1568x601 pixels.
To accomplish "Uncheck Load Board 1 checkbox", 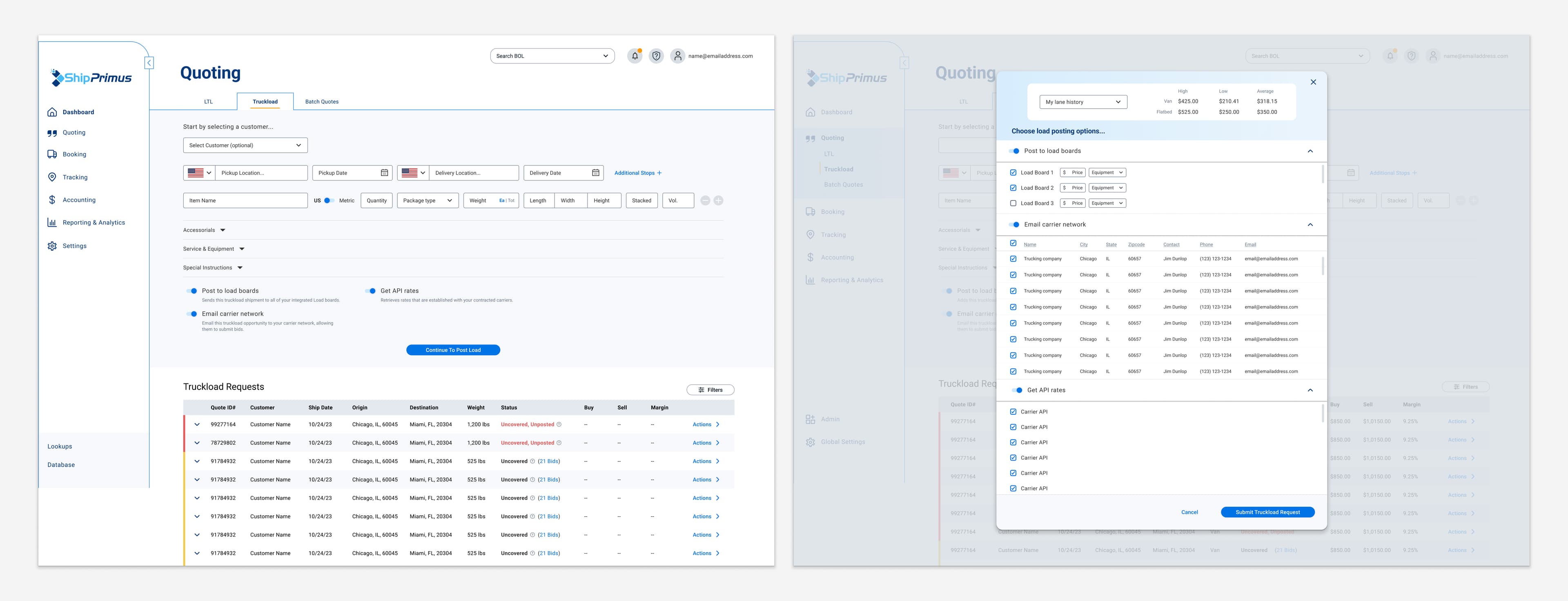I will (1013, 173).
